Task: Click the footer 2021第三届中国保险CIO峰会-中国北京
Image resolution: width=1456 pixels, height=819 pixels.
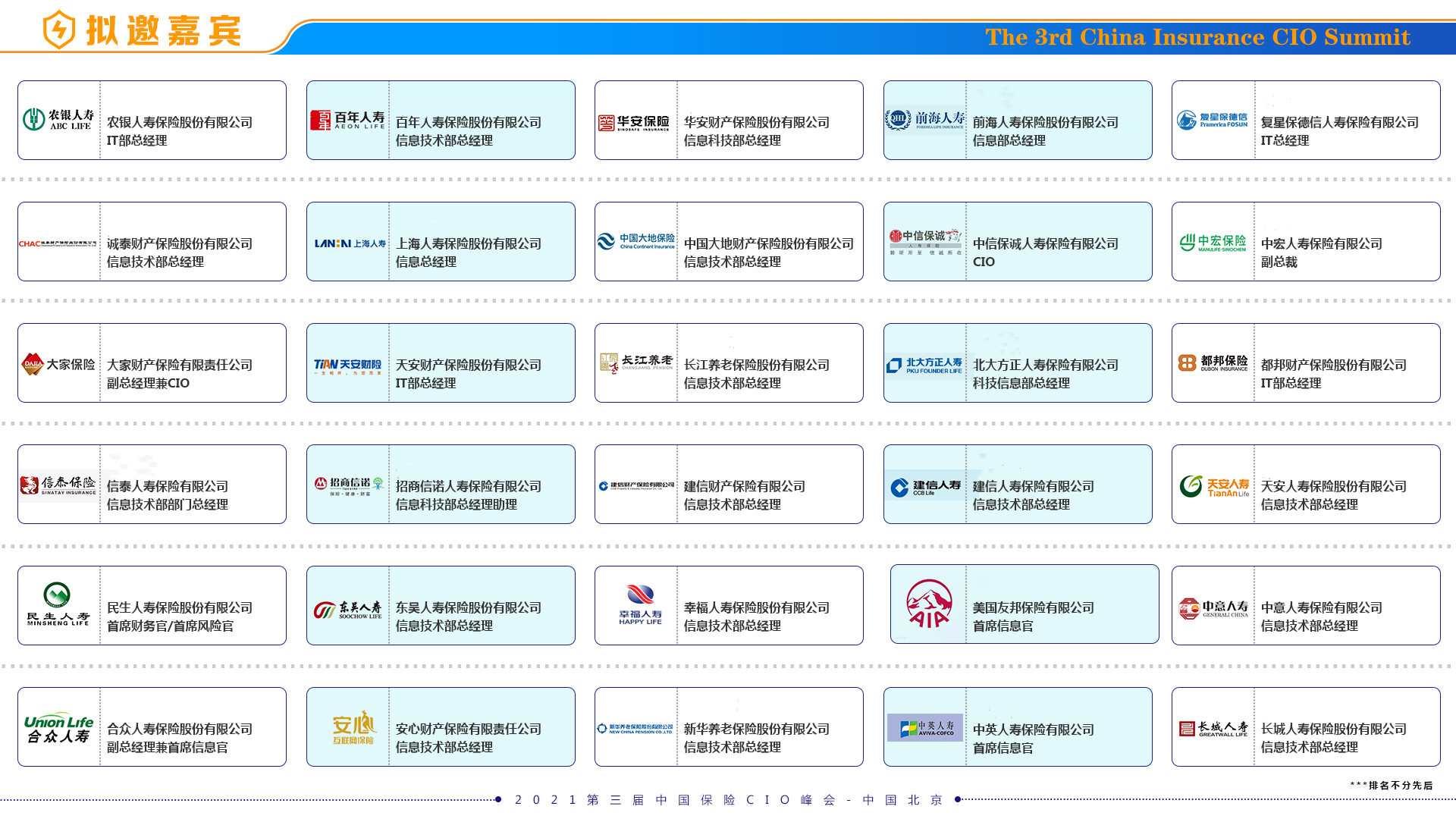Action: point(729,799)
